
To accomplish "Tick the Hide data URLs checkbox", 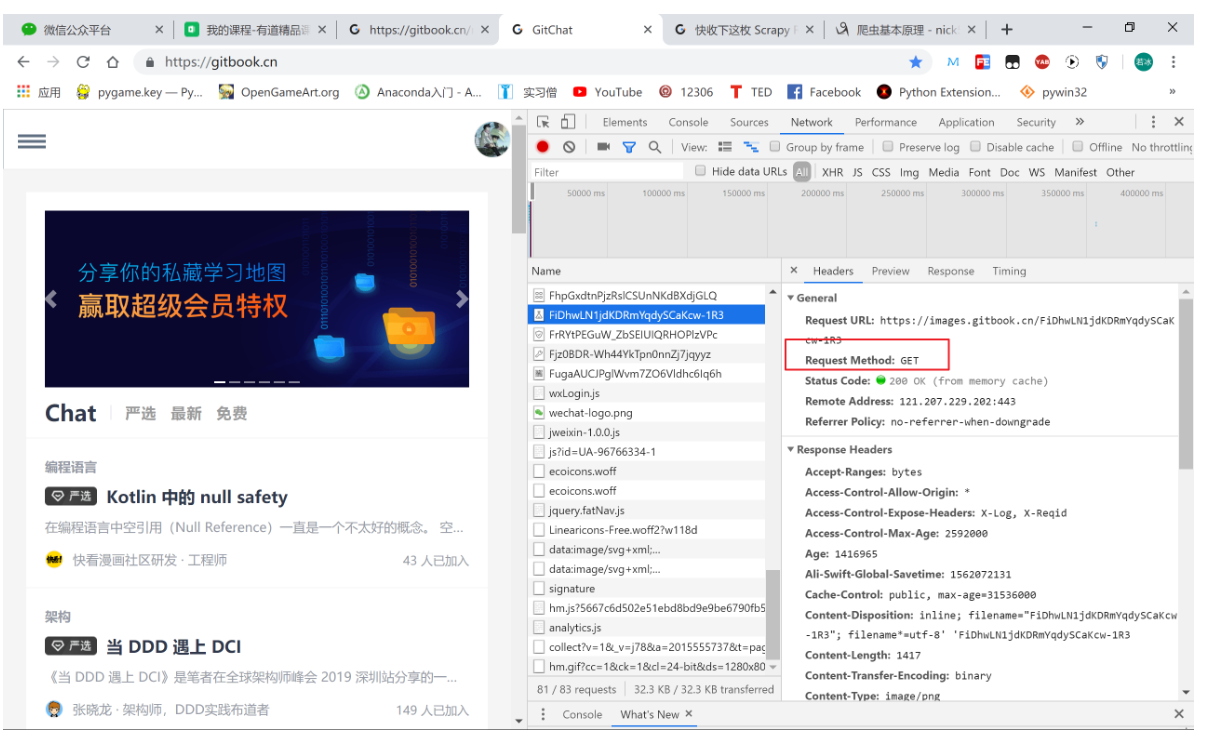I will (x=700, y=171).
